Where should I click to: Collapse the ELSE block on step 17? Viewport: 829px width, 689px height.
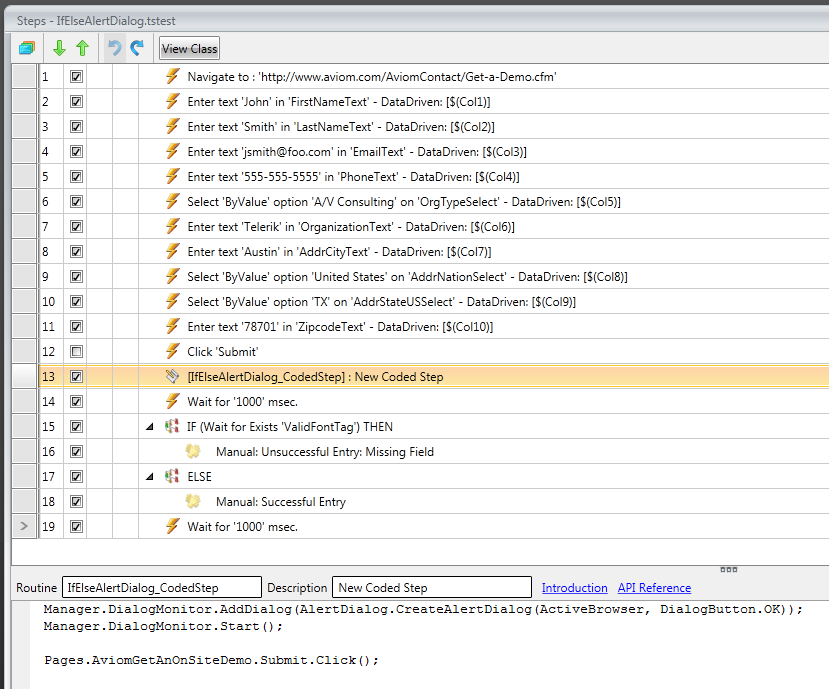coord(150,477)
